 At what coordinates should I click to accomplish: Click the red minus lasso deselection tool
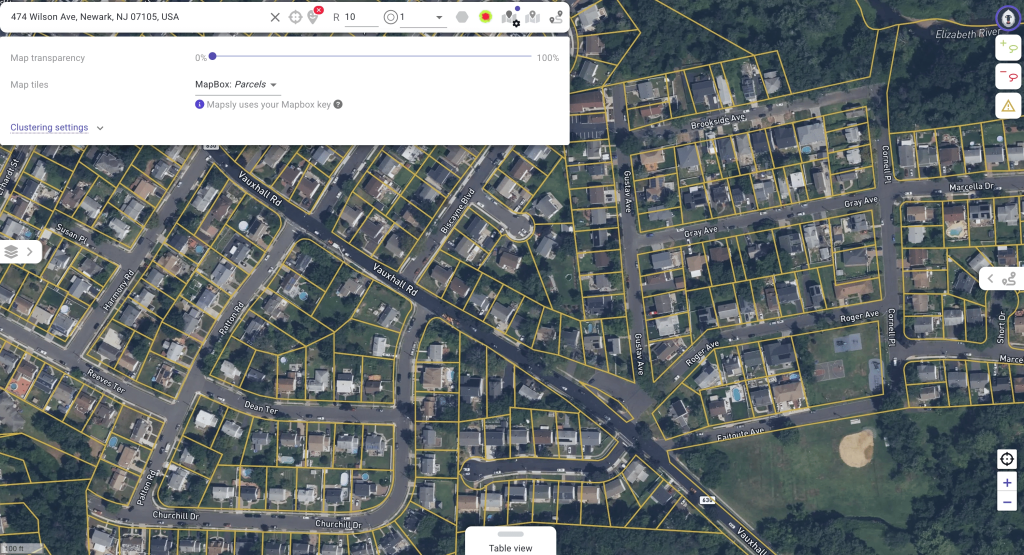[1007, 76]
